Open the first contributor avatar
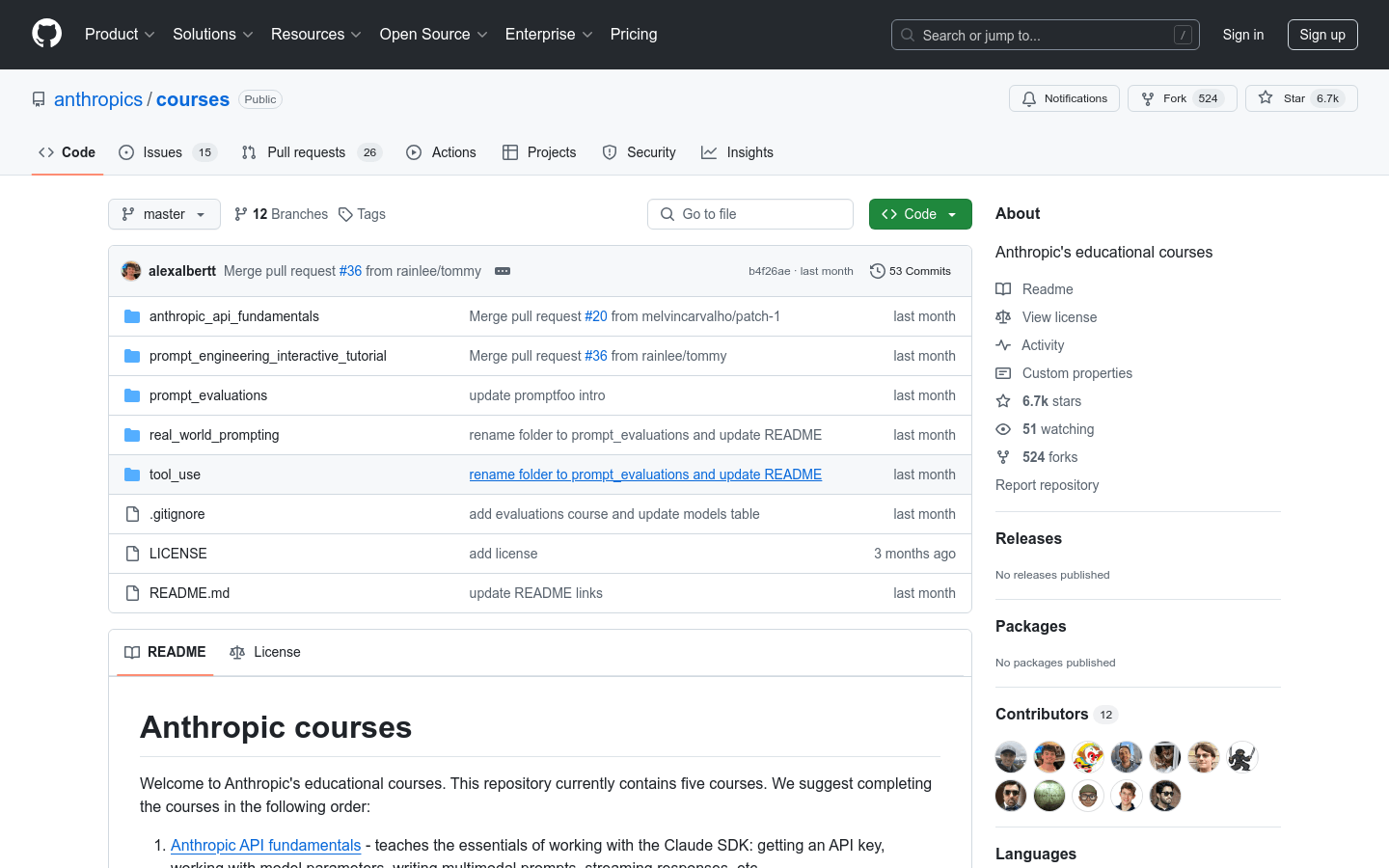The image size is (1389, 868). [1011, 757]
